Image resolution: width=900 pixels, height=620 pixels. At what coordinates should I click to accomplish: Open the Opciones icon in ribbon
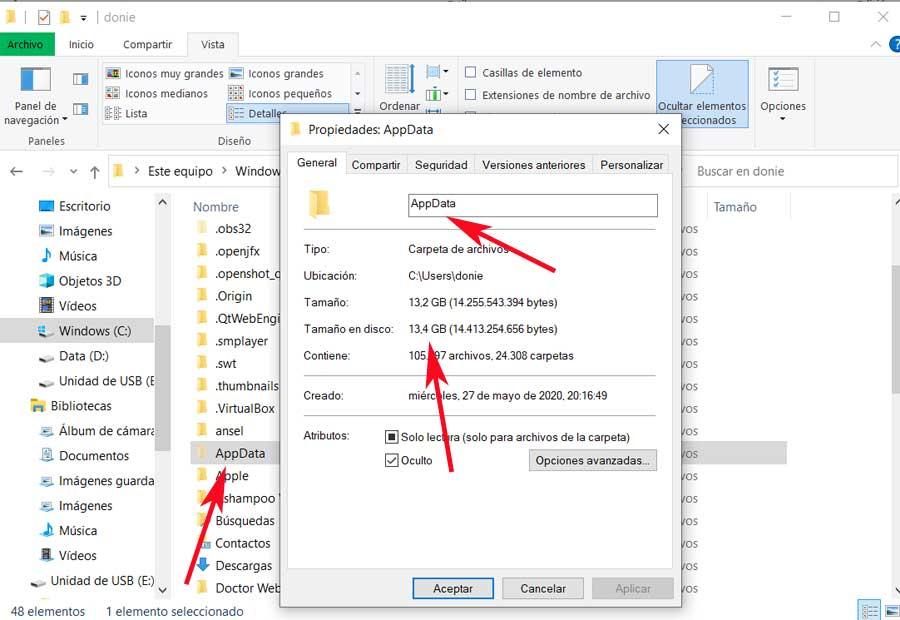[x=783, y=80]
